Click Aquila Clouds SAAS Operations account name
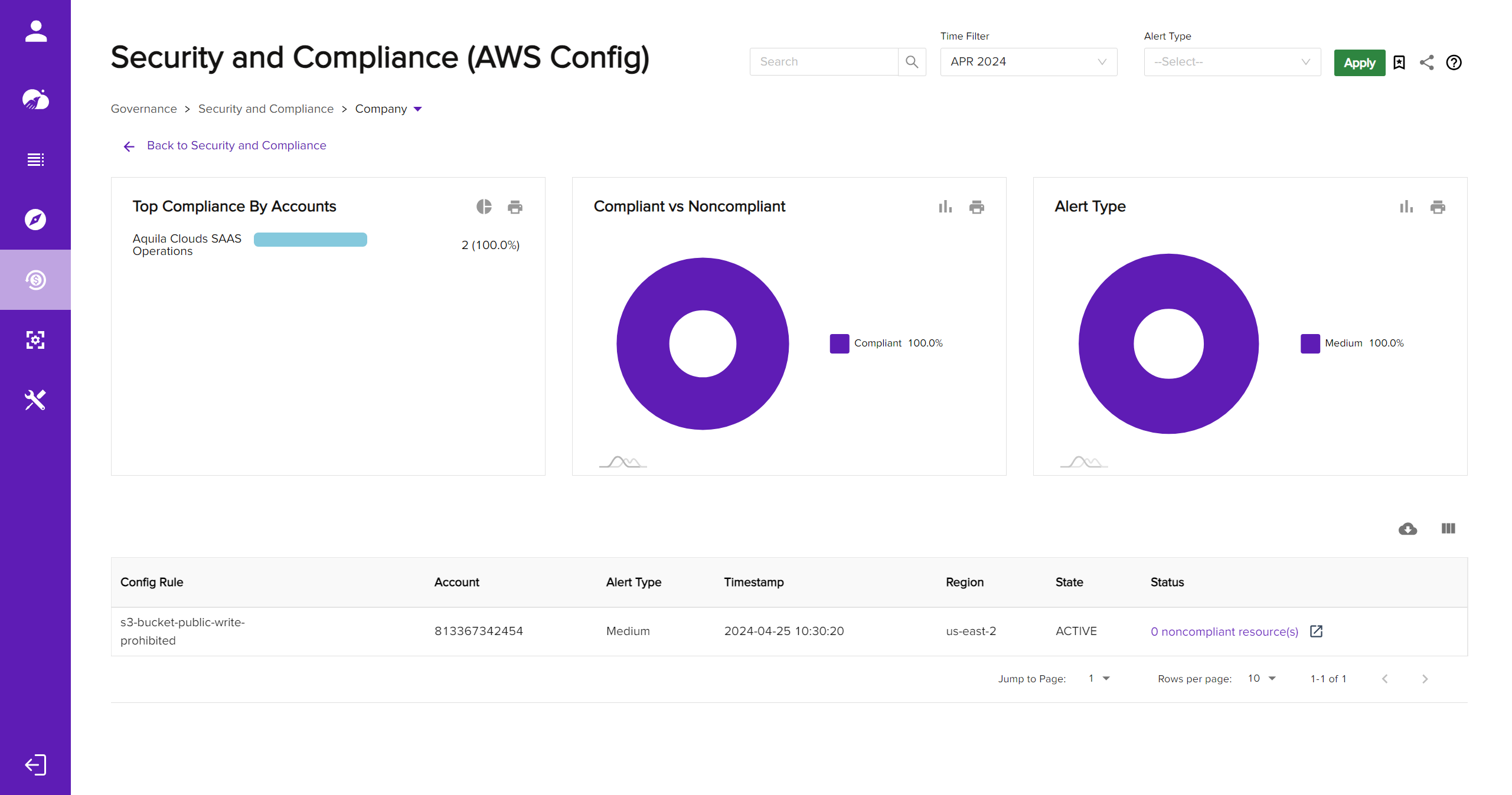Screen dimensions: 1512x795 (187, 245)
